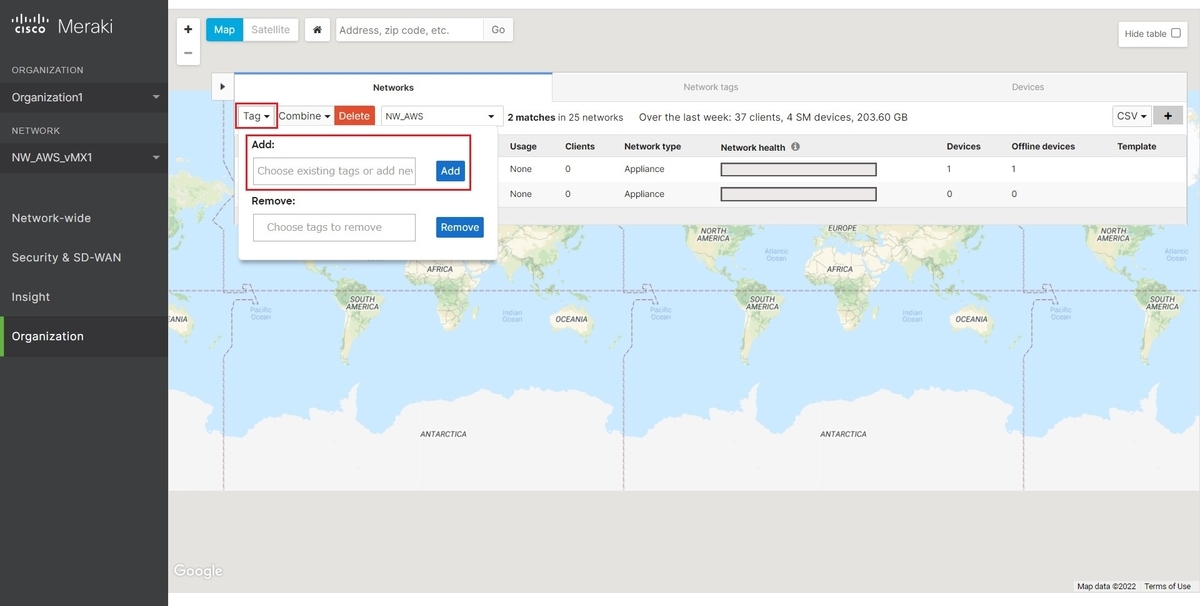This screenshot has width=1200, height=606.
Task: Open the NW_AWS_vMX1 network dropdown
Action: (84, 158)
